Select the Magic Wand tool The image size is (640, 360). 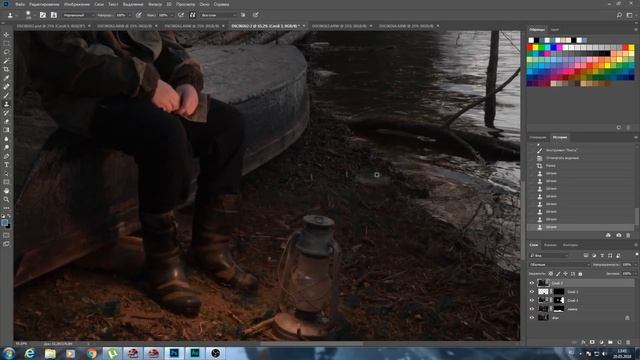tap(6, 61)
